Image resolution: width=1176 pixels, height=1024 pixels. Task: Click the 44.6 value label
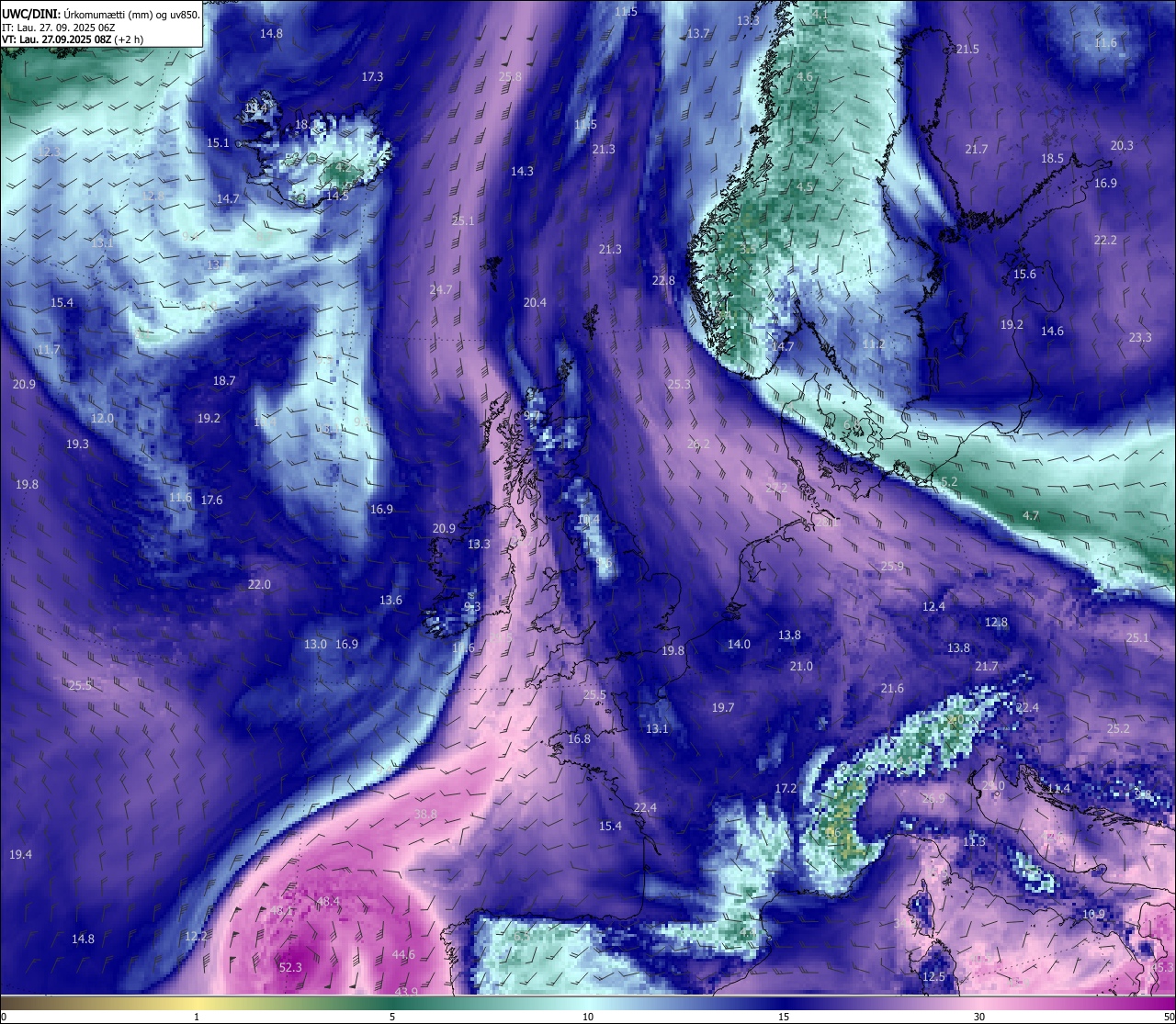pyautogui.click(x=403, y=954)
